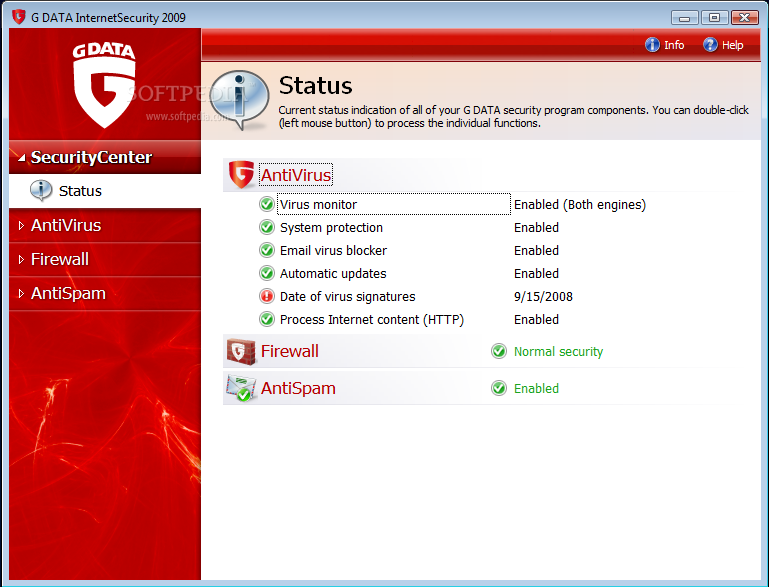The height and width of the screenshot is (587, 769).
Task: Click Enabled value for Process Internet content
Action: 536,320
